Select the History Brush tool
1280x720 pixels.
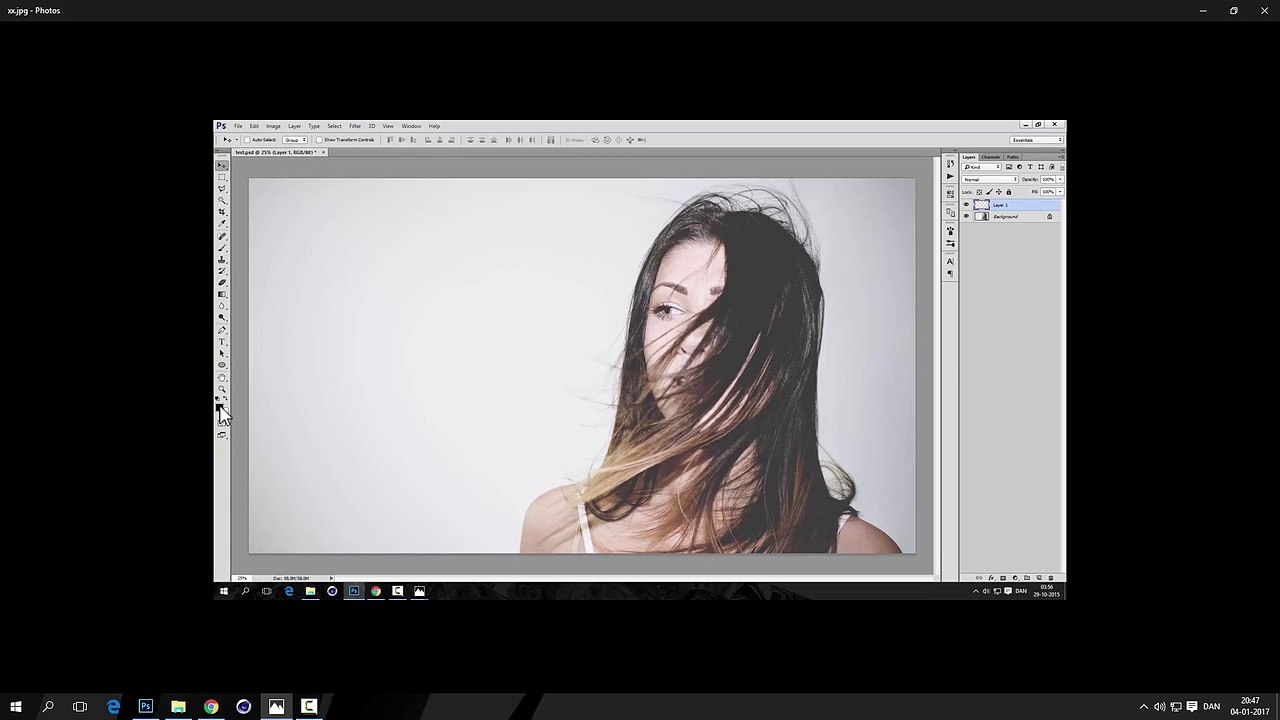222,271
